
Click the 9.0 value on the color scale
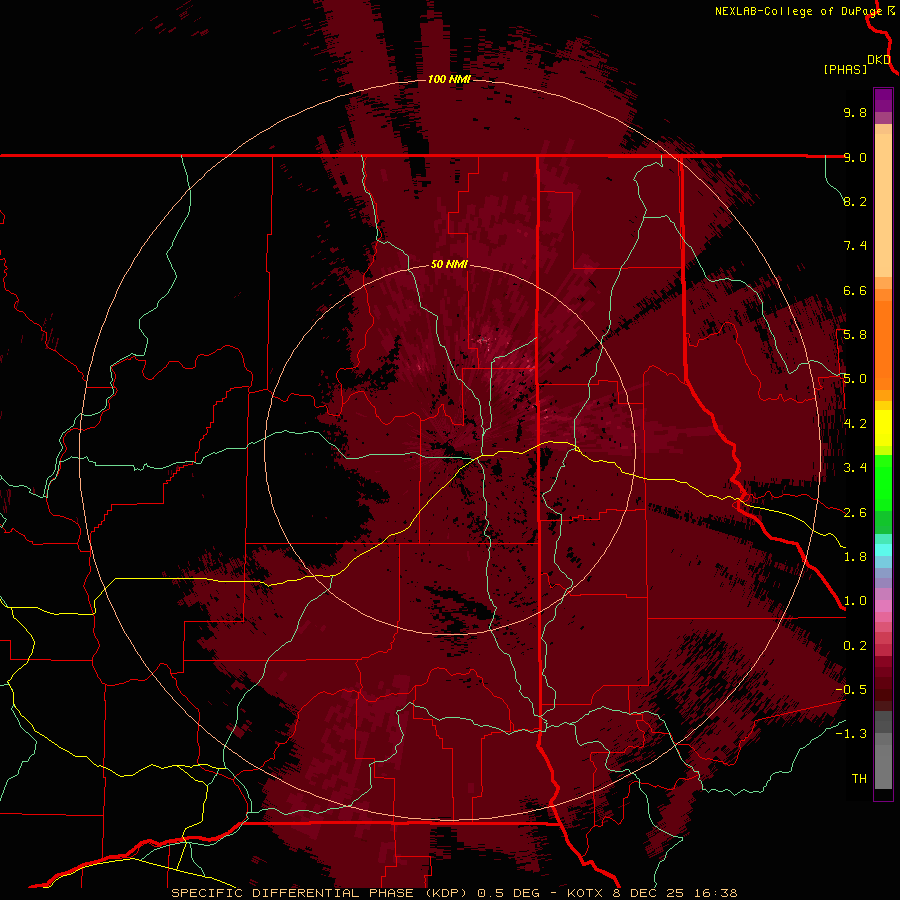855,157
